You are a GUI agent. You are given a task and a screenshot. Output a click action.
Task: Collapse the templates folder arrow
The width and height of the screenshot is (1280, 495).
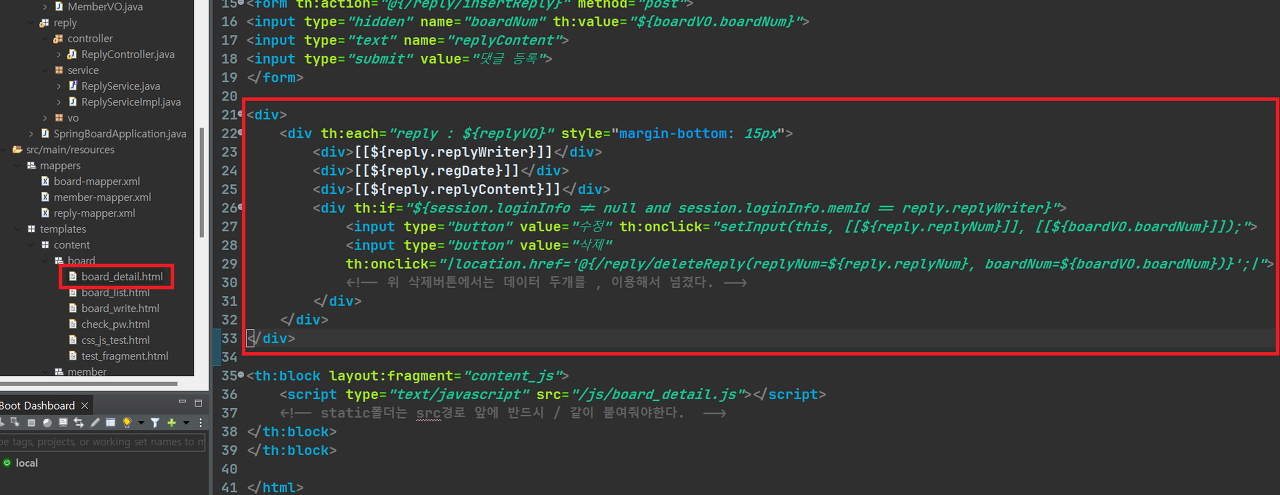coord(17,229)
